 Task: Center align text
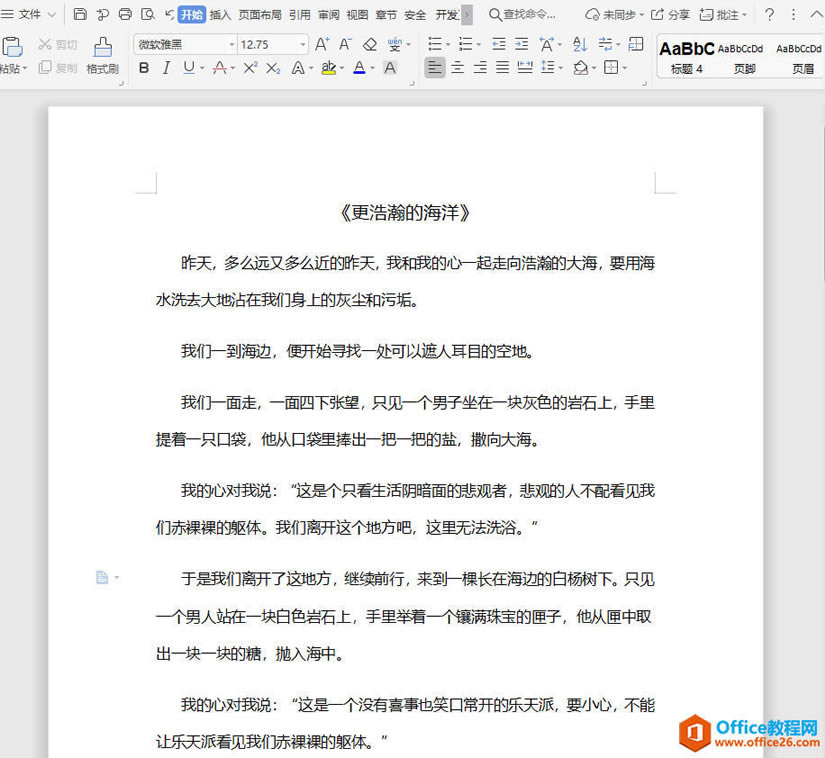(x=458, y=67)
